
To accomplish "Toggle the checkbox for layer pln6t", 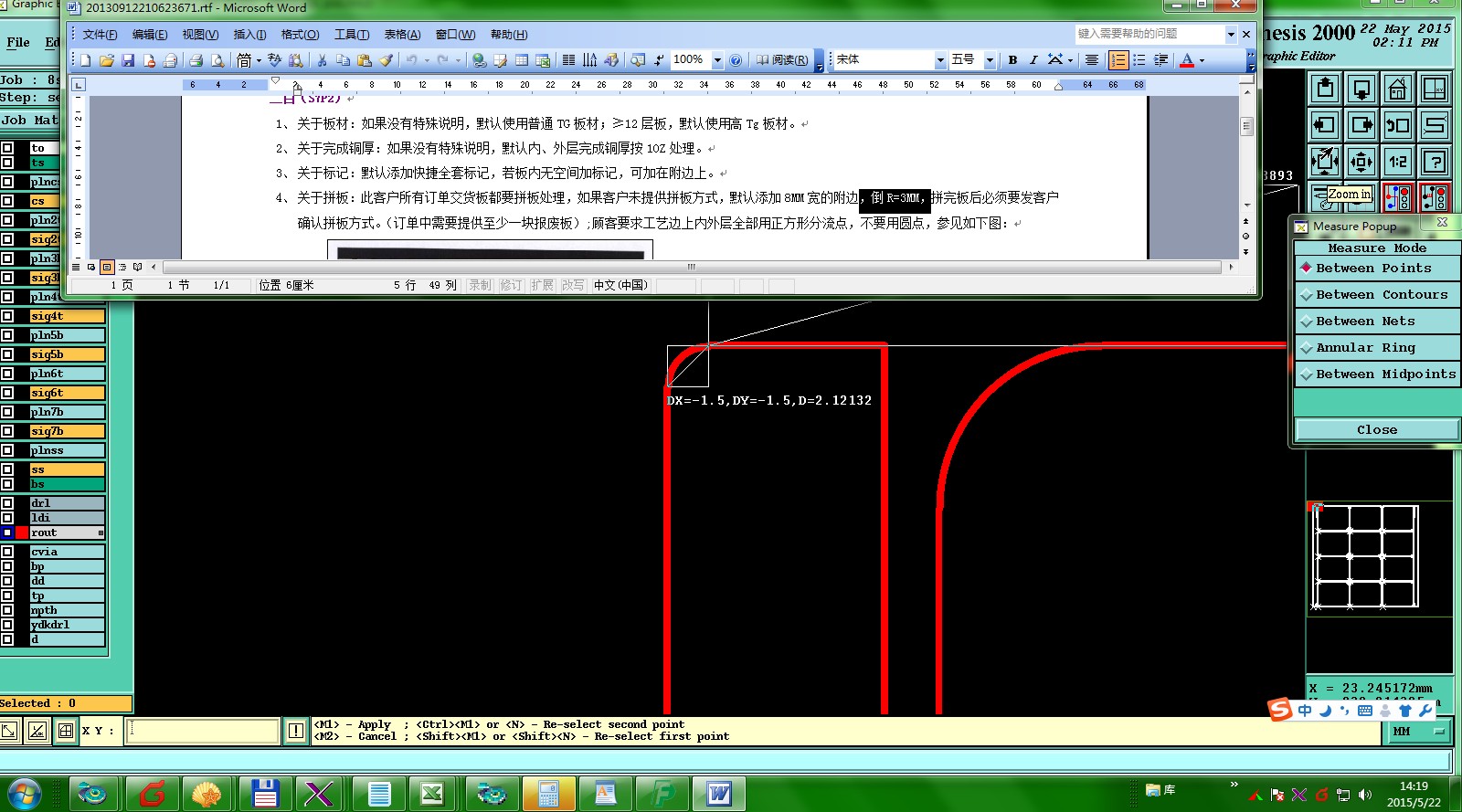I will pyautogui.click(x=7, y=374).
